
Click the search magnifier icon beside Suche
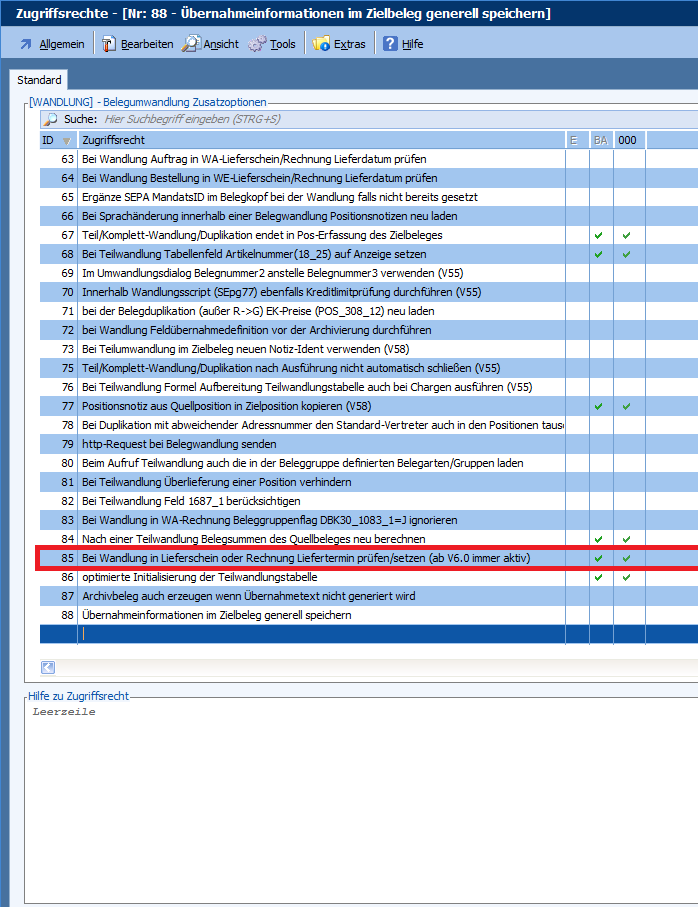point(50,119)
